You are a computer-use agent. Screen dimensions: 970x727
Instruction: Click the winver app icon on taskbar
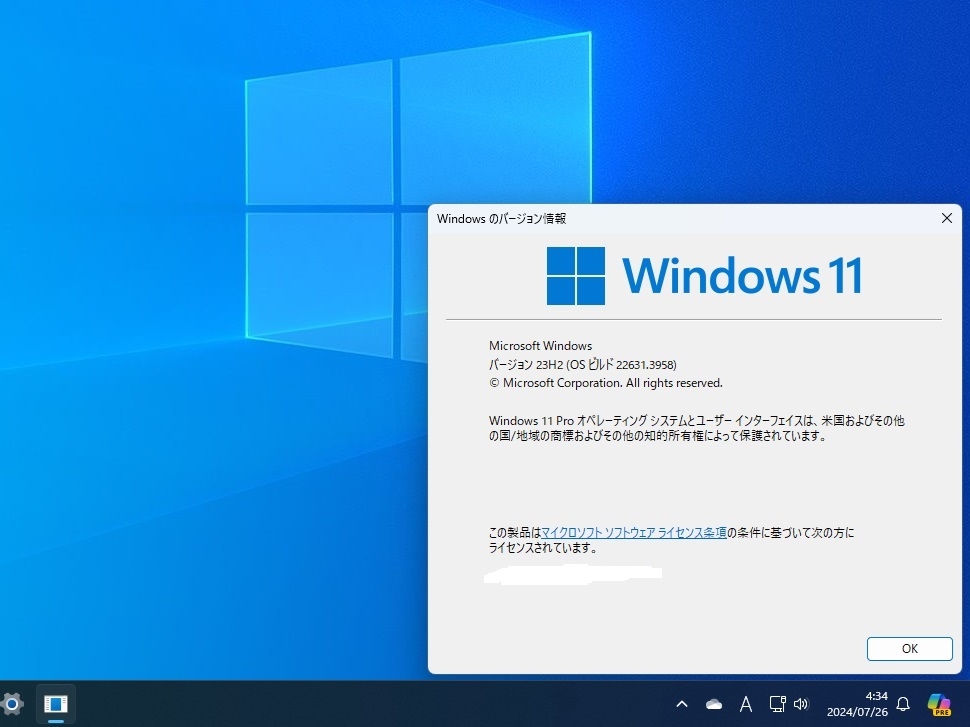point(56,704)
